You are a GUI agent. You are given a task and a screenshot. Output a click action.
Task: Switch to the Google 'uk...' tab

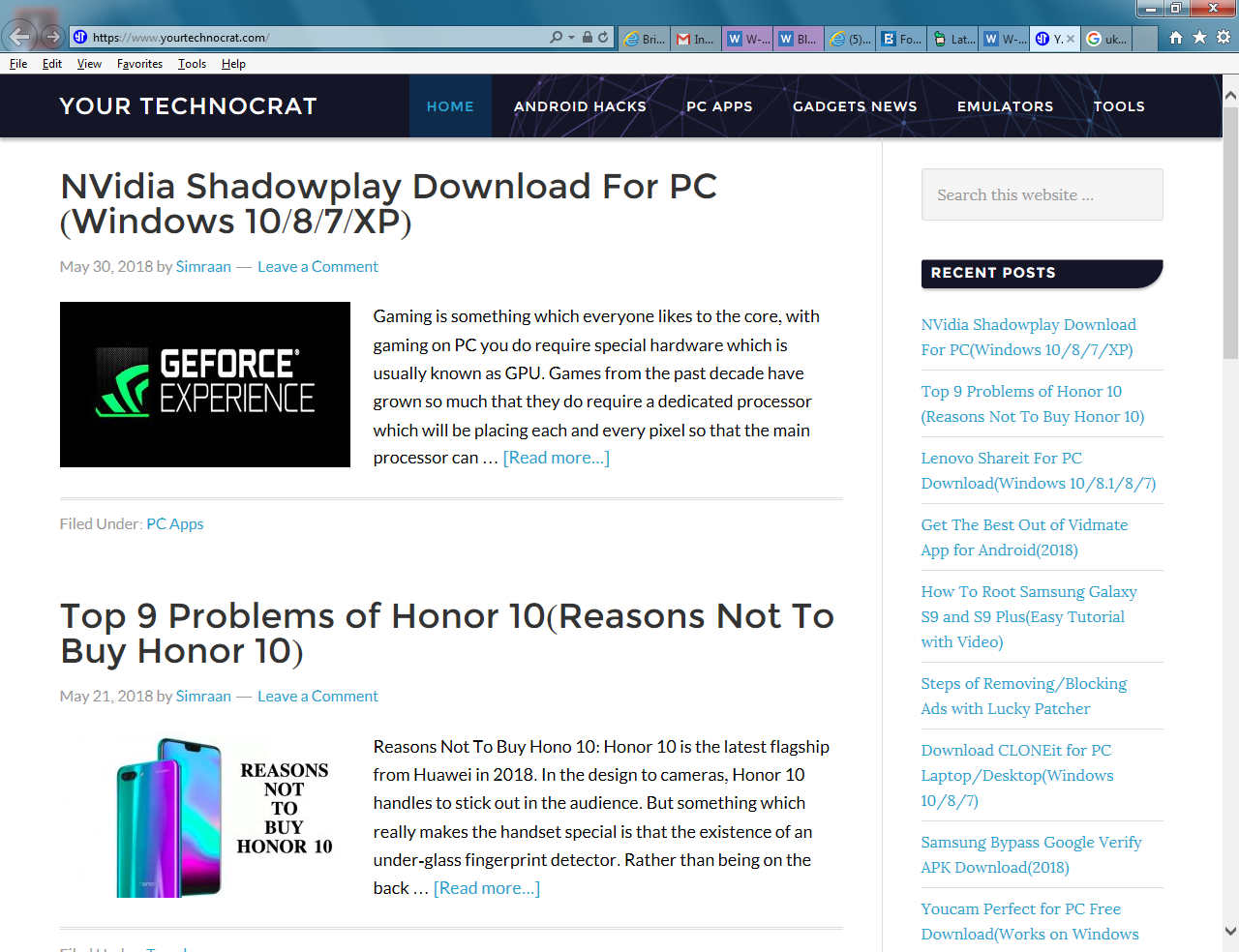1105,39
